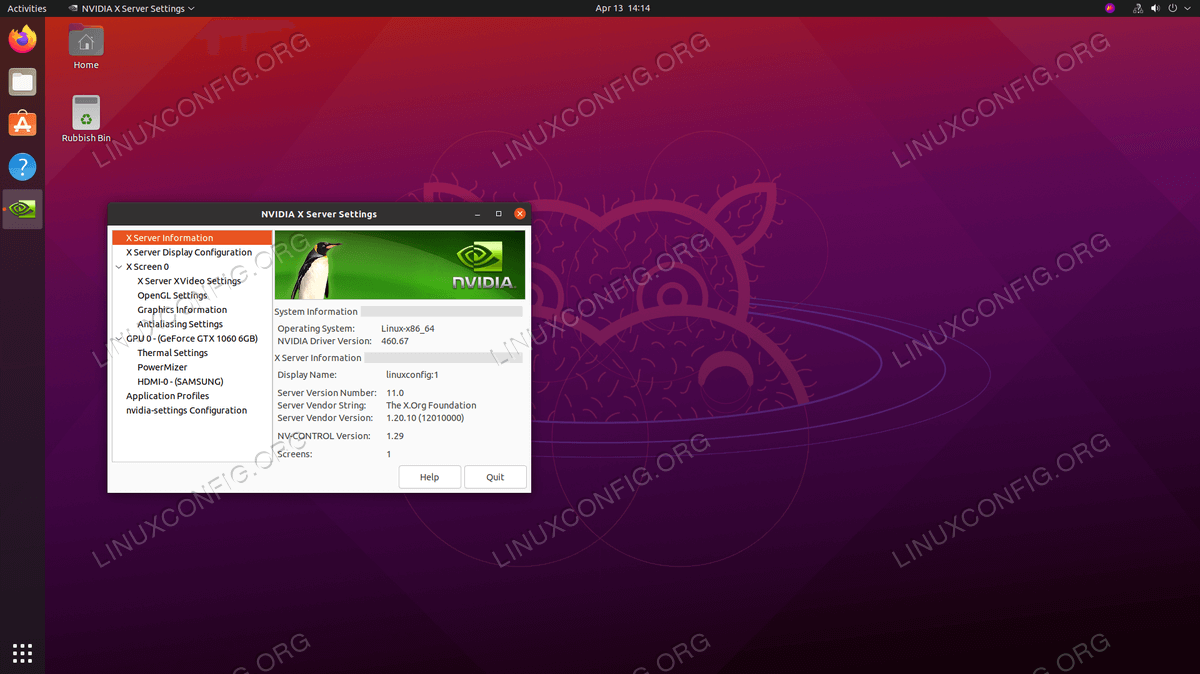This screenshot has height=674, width=1200.
Task: Open the NVIDIA X Server Settings app menu
Action: (131, 8)
